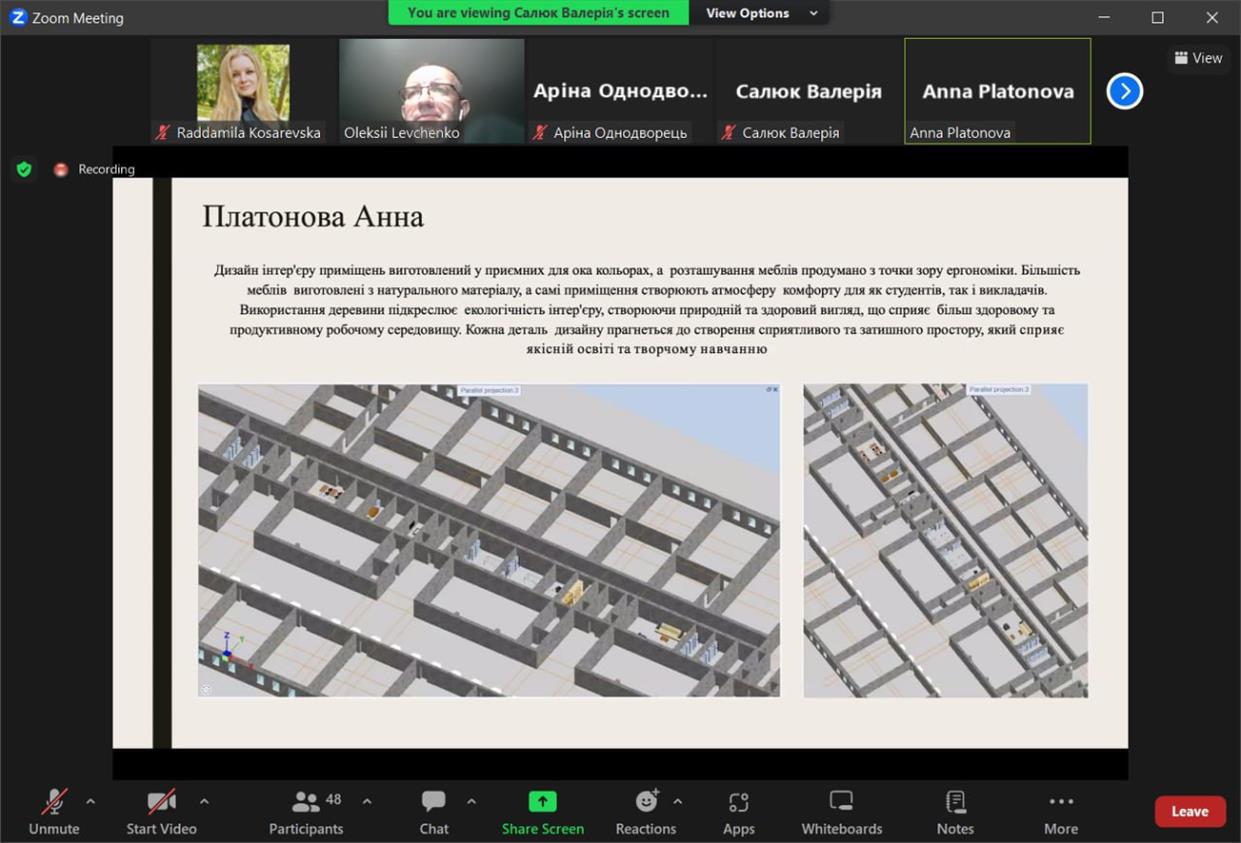
Task: Change gallery layout with View button
Action: pos(1198,58)
